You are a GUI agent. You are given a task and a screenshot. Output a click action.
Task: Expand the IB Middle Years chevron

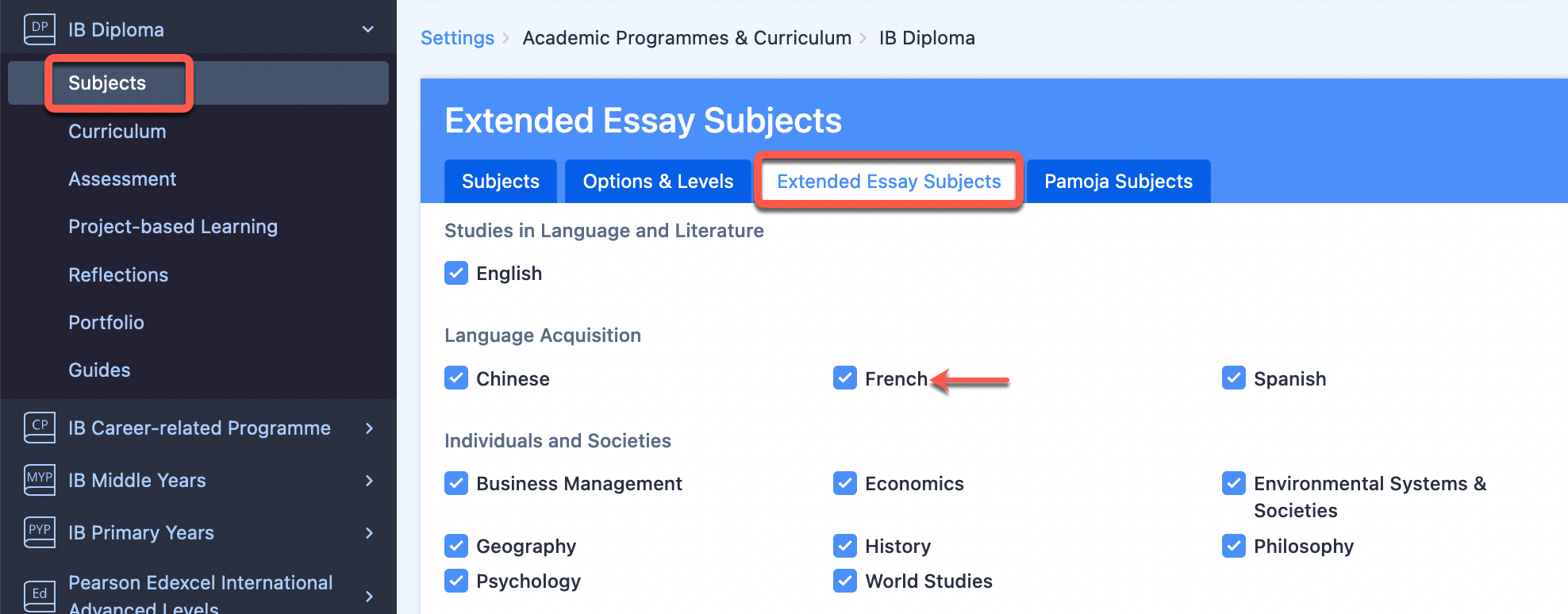click(x=369, y=481)
